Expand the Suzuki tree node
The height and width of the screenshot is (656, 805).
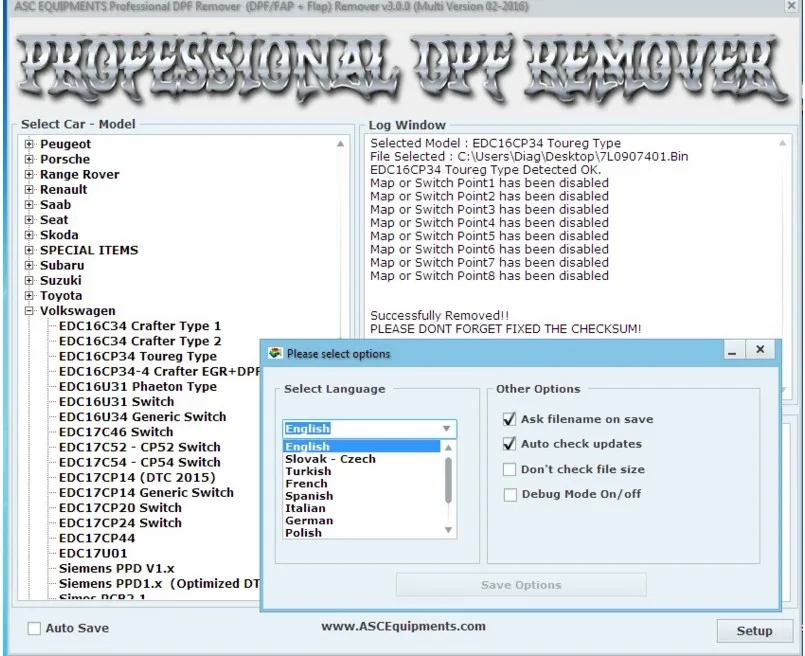(x=29, y=280)
